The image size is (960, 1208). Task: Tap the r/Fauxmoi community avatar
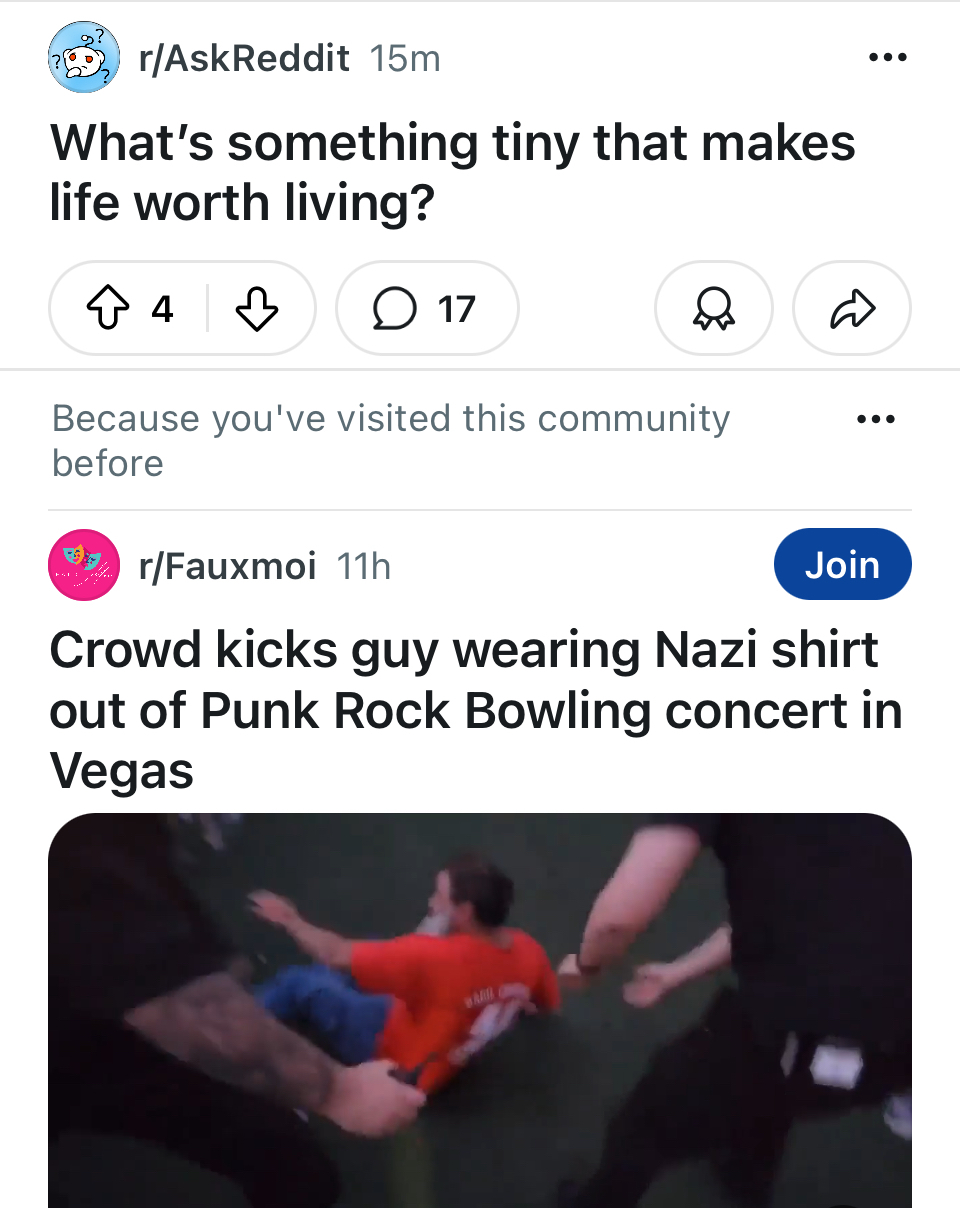click(x=85, y=565)
